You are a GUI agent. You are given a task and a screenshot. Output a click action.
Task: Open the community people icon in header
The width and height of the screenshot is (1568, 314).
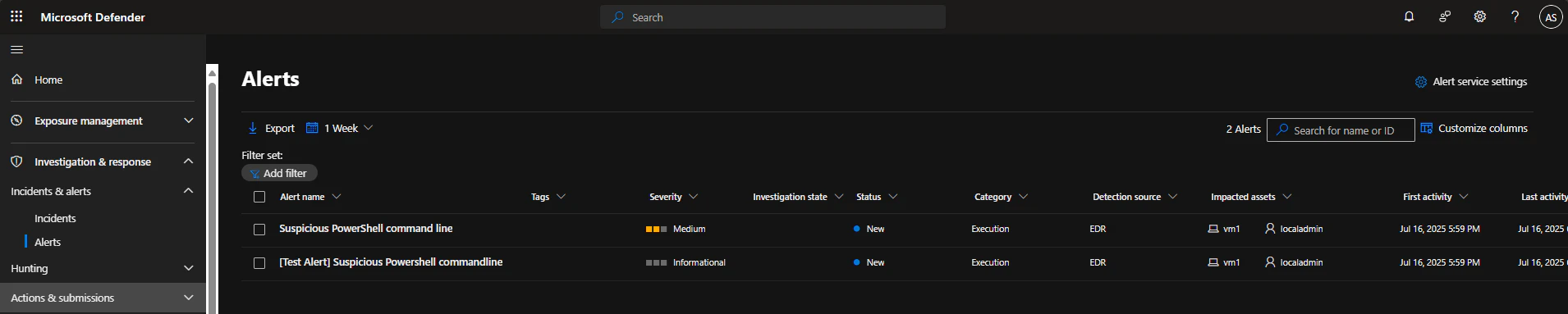1445,16
